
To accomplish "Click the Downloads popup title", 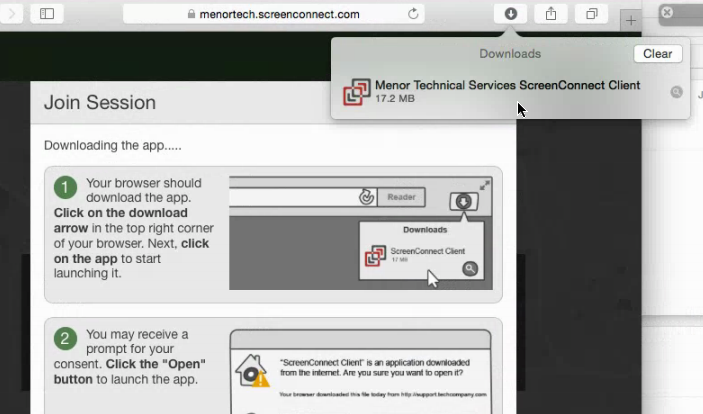I will coord(510,54).
